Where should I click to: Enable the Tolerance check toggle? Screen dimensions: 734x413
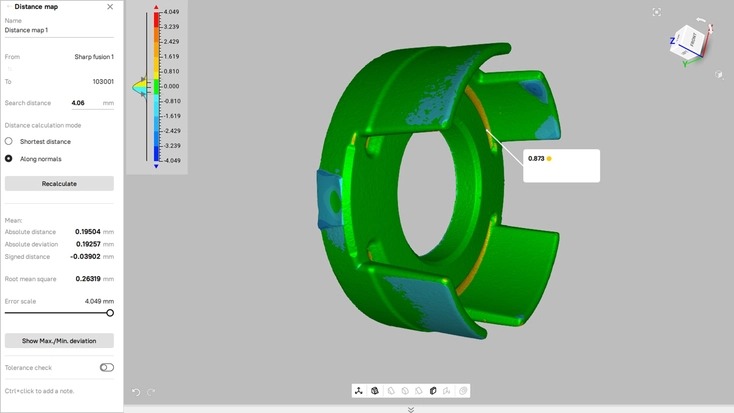106,367
